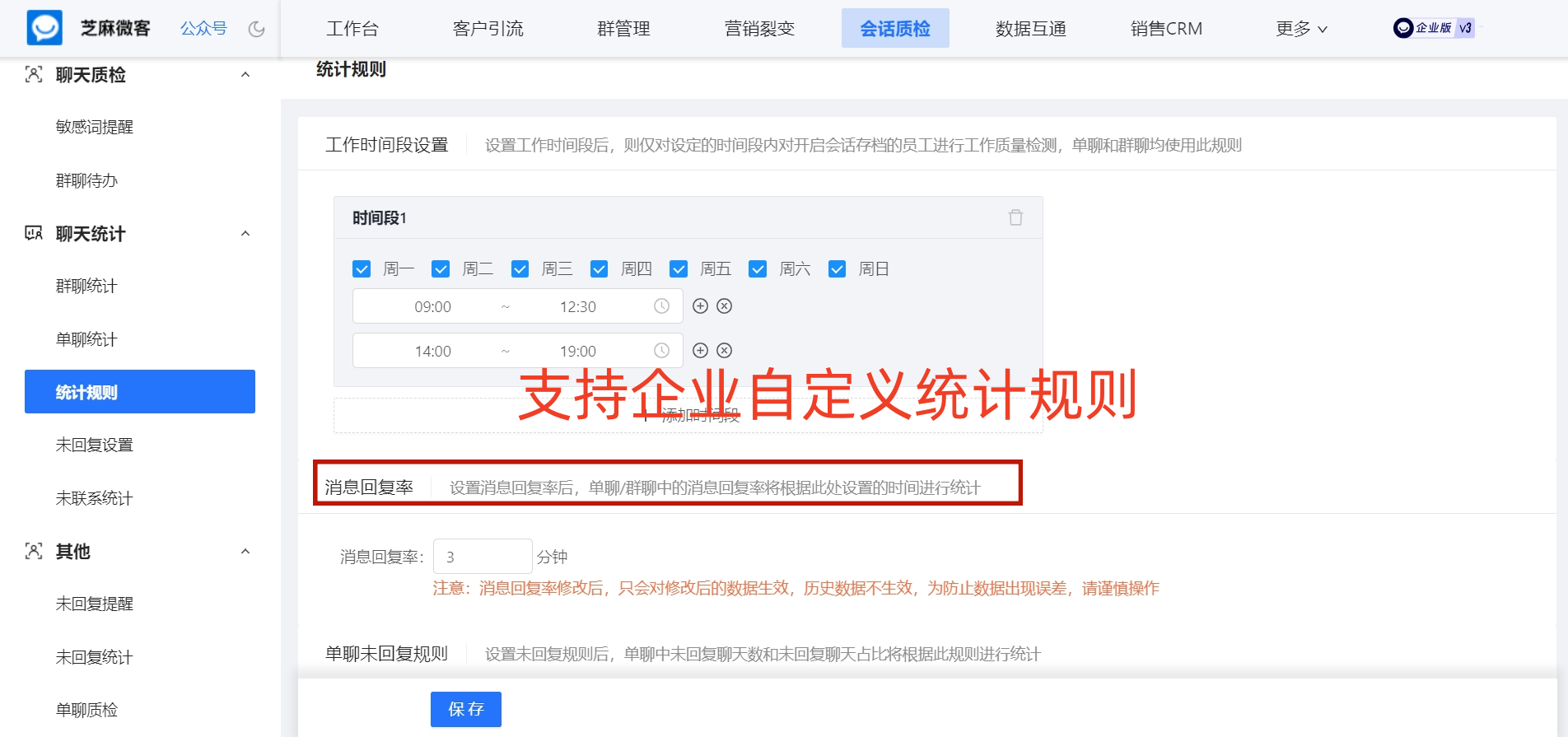Open the 工作台 tab
The image size is (1568, 737).
pos(352,29)
